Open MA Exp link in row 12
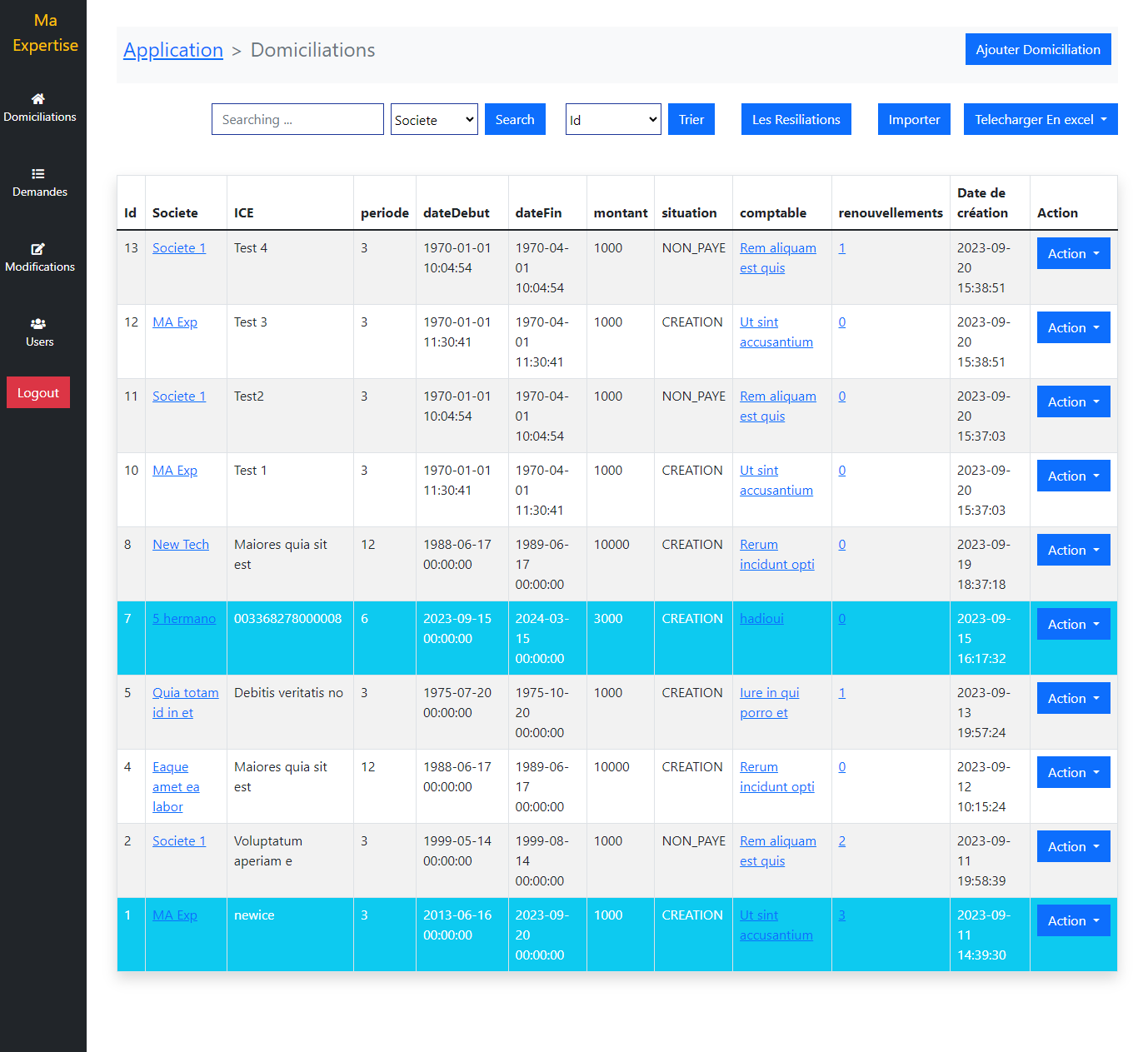The image size is (1148, 1052). click(x=175, y=322)
